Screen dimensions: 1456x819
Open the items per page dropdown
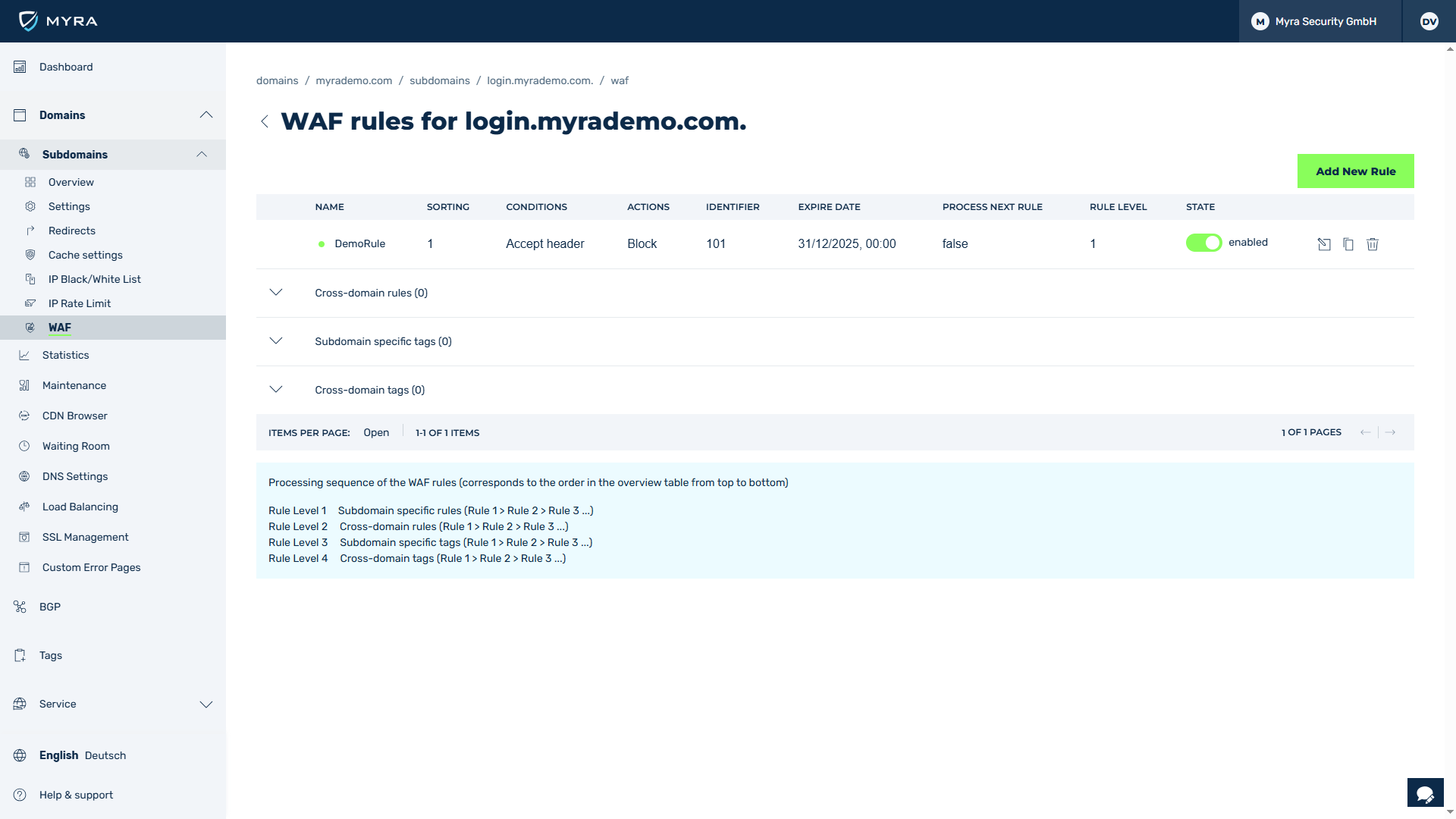click(376, 432)
